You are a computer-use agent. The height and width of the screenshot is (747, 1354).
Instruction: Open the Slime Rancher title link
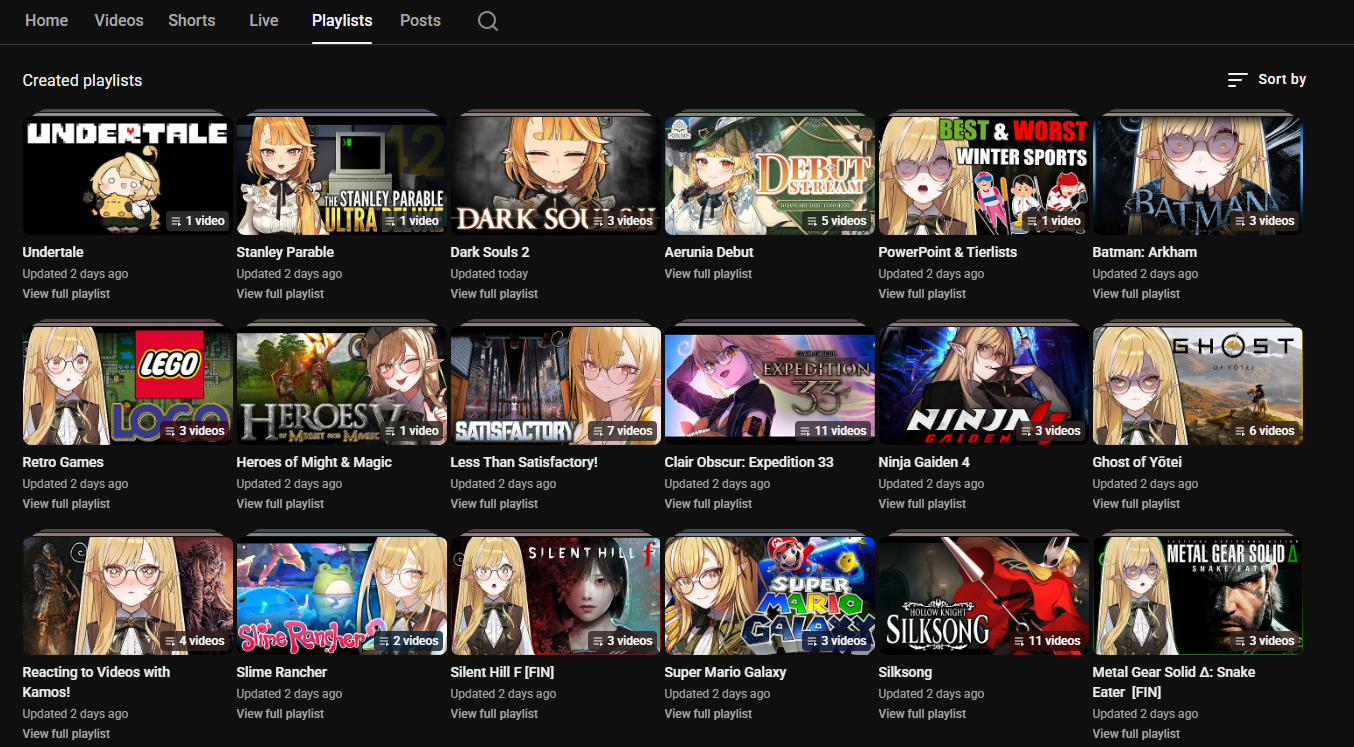pos(282,672)
